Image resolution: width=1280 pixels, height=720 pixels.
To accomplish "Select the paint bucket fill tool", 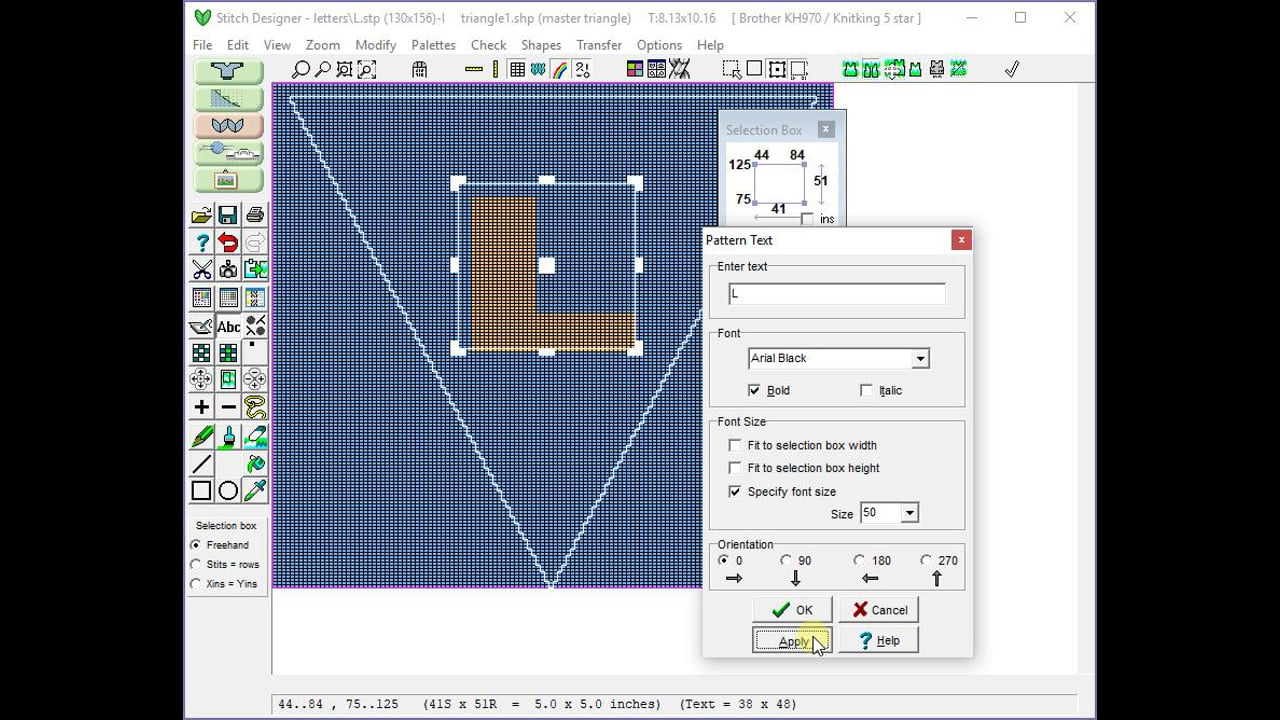I will pos(255,464).
